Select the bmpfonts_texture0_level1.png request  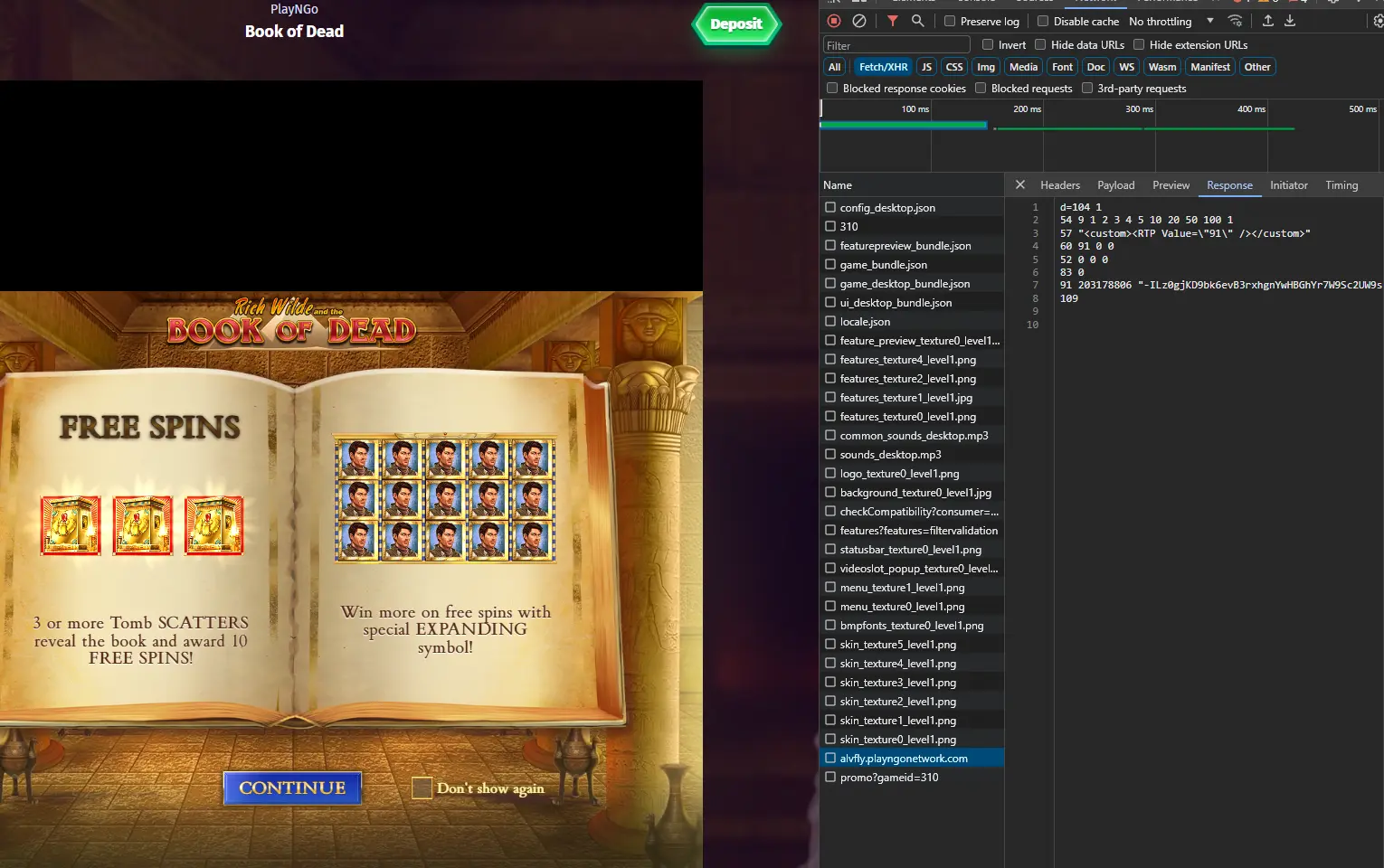click(912, 625)
